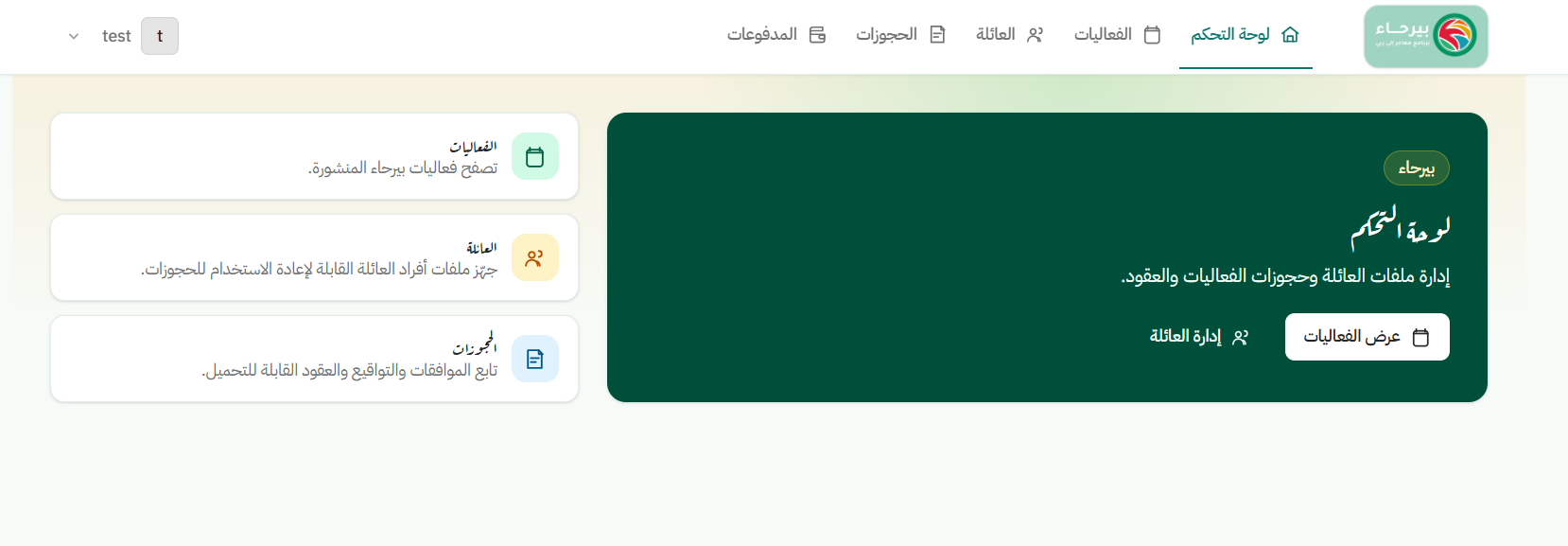This screenshot has height=546, width=1568.
Task: Click the people icon beside العائلة tab
Action: pyautogui.click(x=1036, y=35)
